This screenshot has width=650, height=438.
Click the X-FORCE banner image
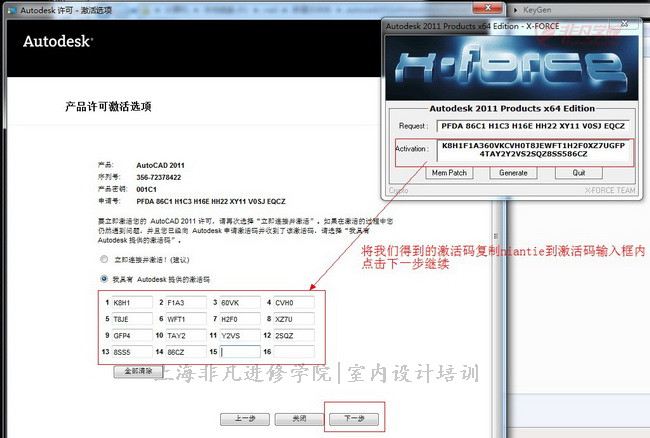coord(512,68)
